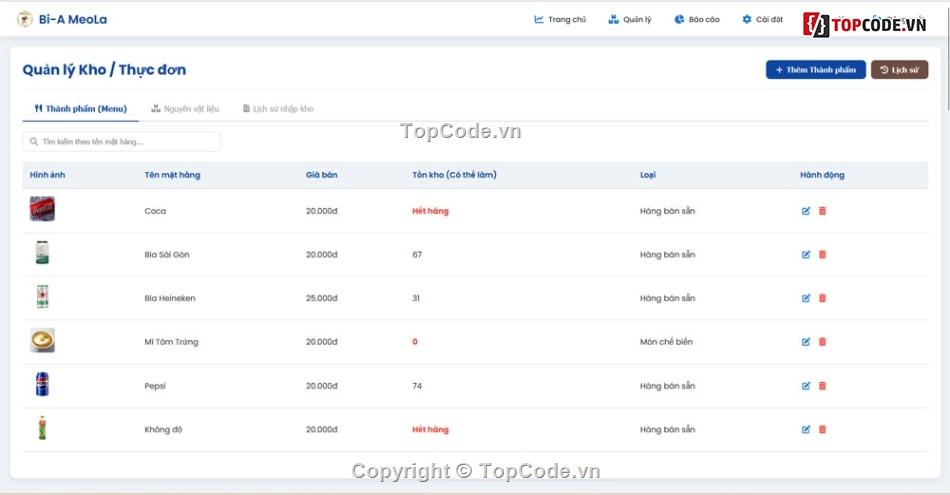Image resolution: width=950 pixels, height=495 pixels.
Task: Edit the Mì Tôm Trứng item
Action: coord(806,342)
